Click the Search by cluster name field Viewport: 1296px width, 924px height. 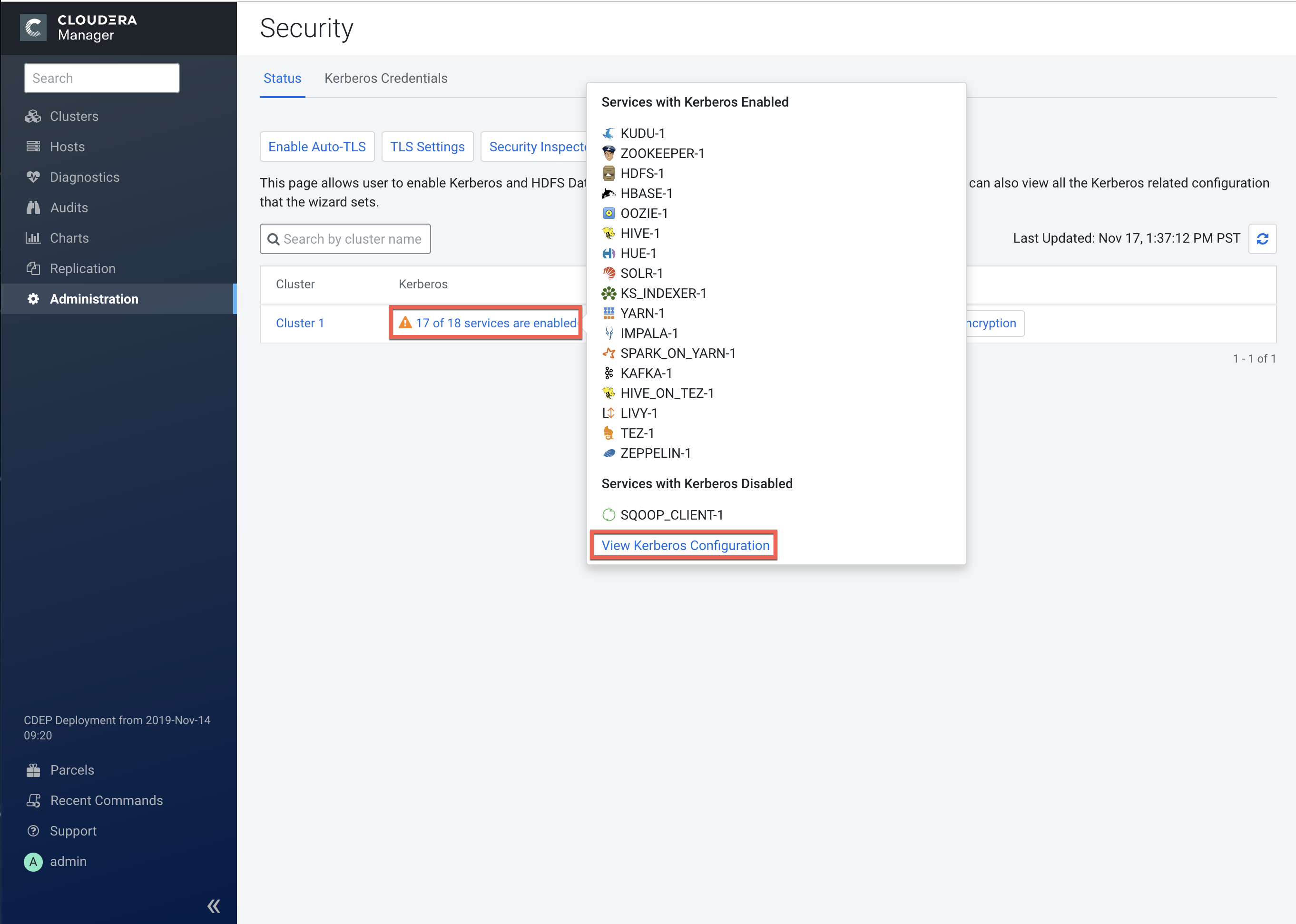coord(352,239)
